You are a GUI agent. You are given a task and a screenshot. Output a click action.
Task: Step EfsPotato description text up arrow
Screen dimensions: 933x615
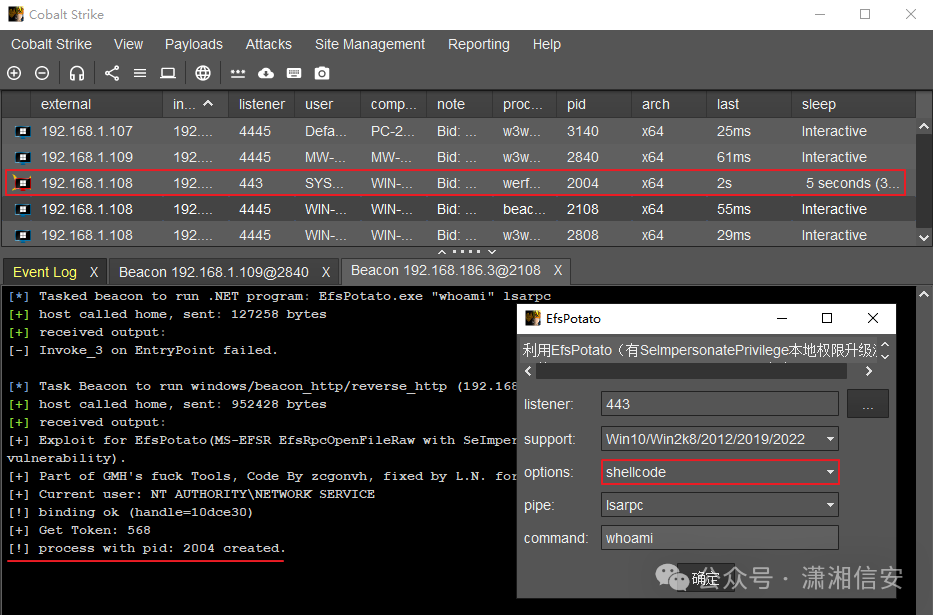[885, 345]
